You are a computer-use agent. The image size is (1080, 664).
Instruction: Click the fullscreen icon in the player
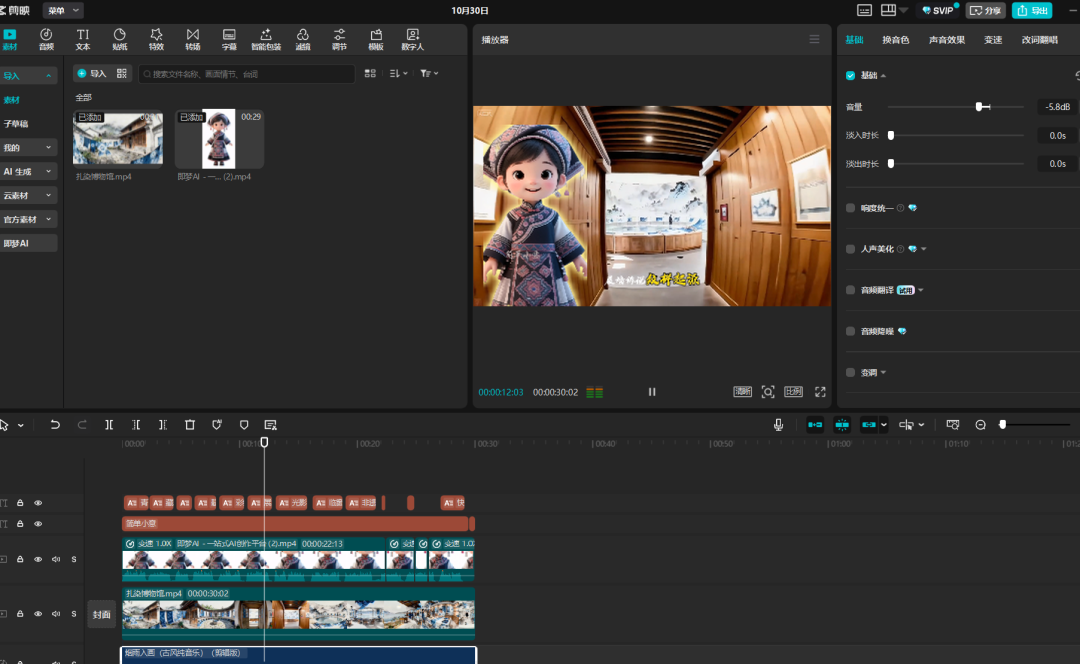[x=820, y=392]
